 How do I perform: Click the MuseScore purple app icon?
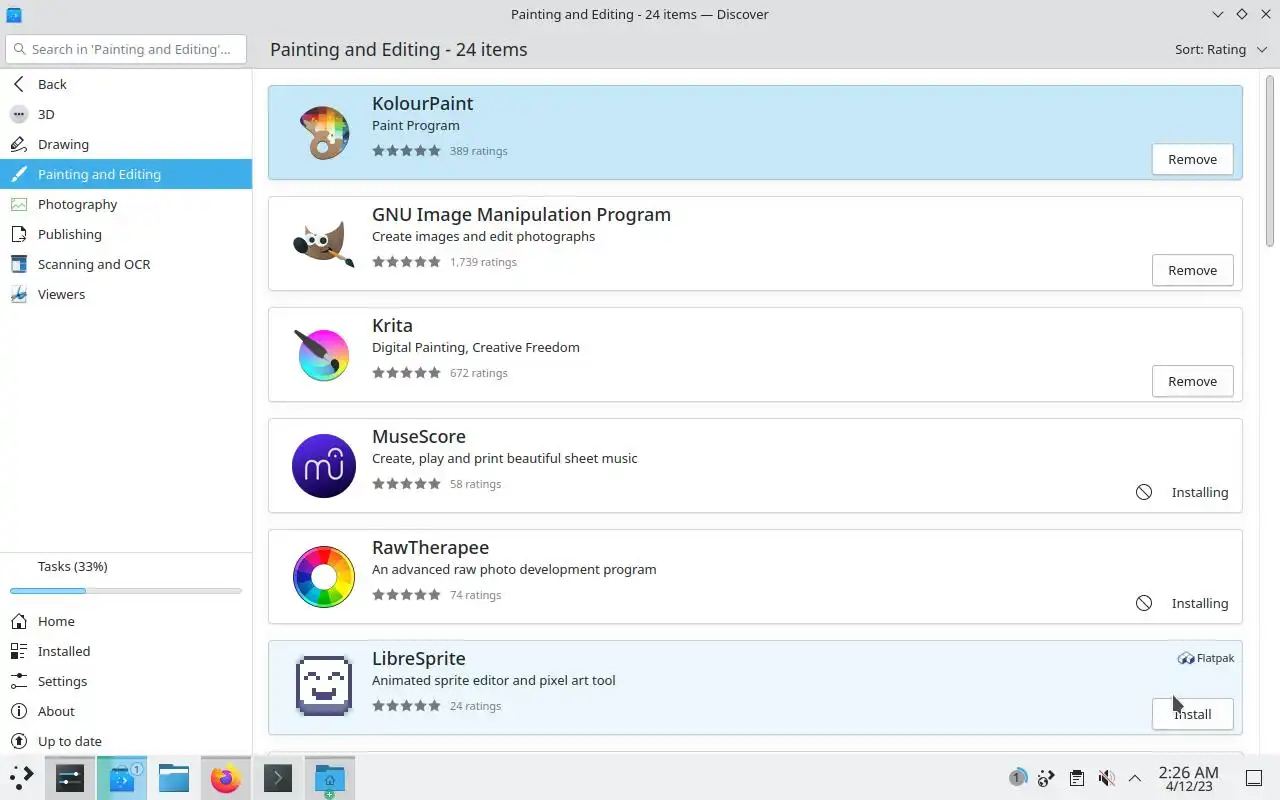point(324,466)
